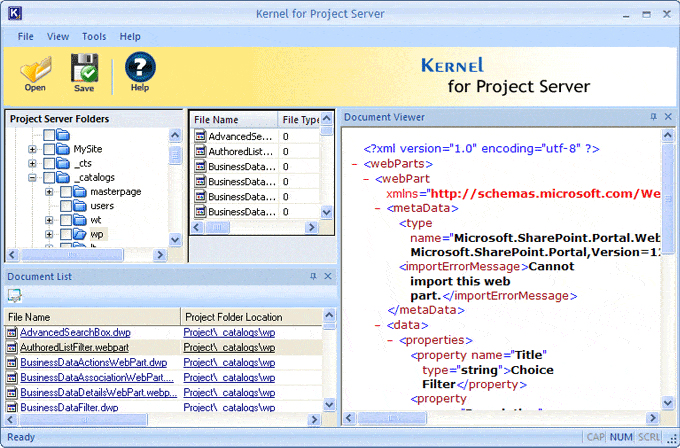The width and height of the screenshot is (680, 448).
Task: Click File Type column header in file list
Action: point(300,120)
